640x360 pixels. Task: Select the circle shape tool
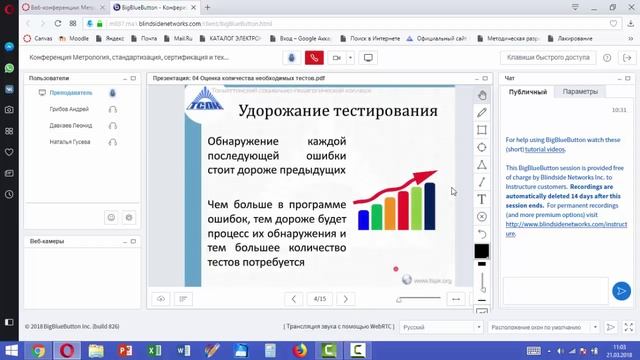tap(482, 147)
